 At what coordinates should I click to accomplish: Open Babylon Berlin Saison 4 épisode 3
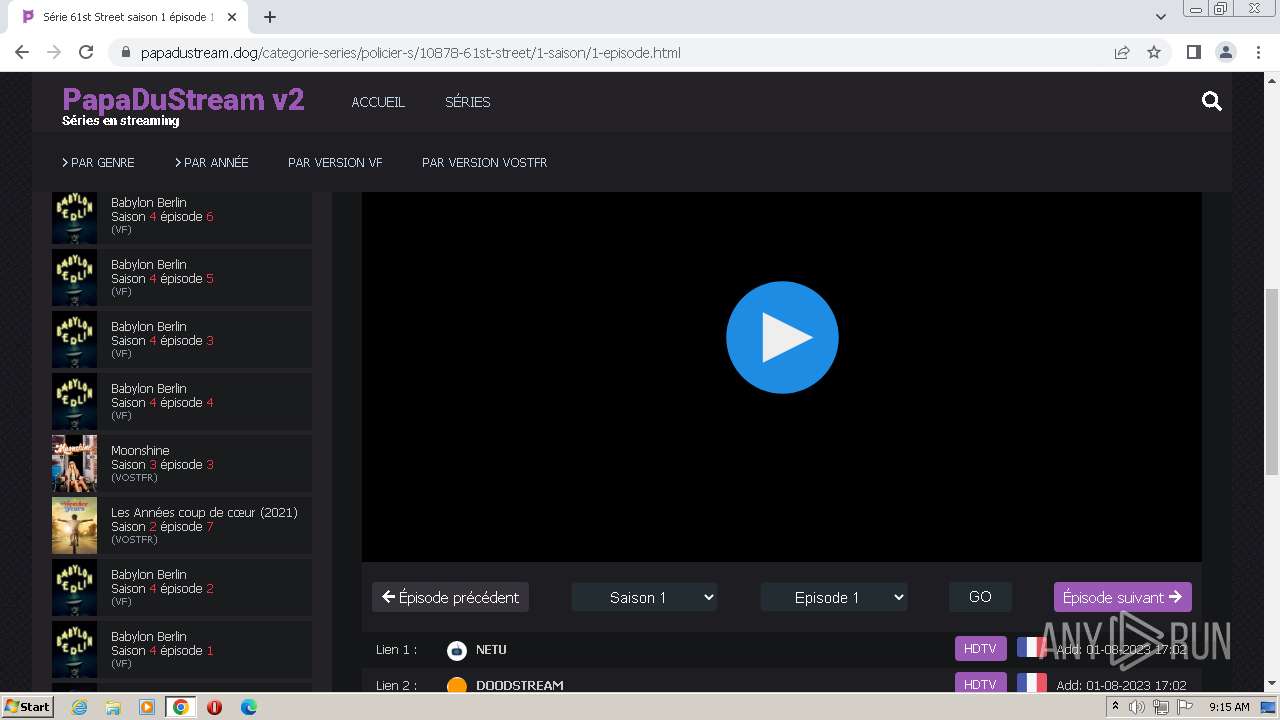click(x=182, y=340)
